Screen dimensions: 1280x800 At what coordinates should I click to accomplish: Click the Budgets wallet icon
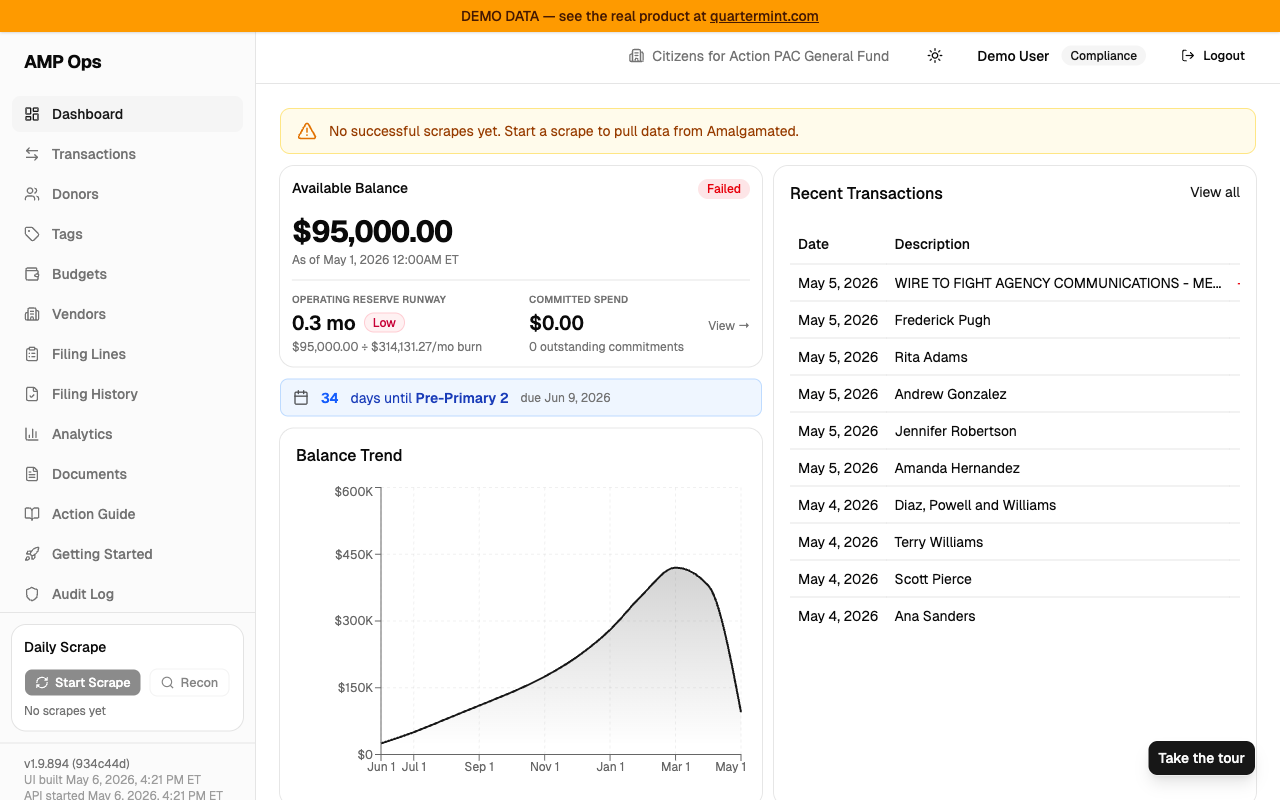(x=32, y=274)
